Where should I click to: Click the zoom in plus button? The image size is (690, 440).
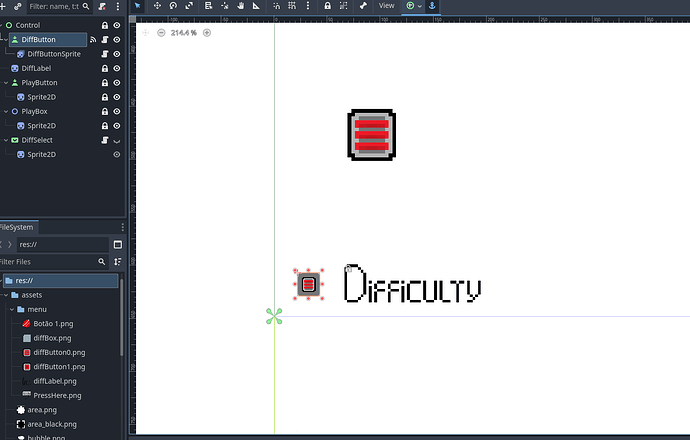point(207,33)
